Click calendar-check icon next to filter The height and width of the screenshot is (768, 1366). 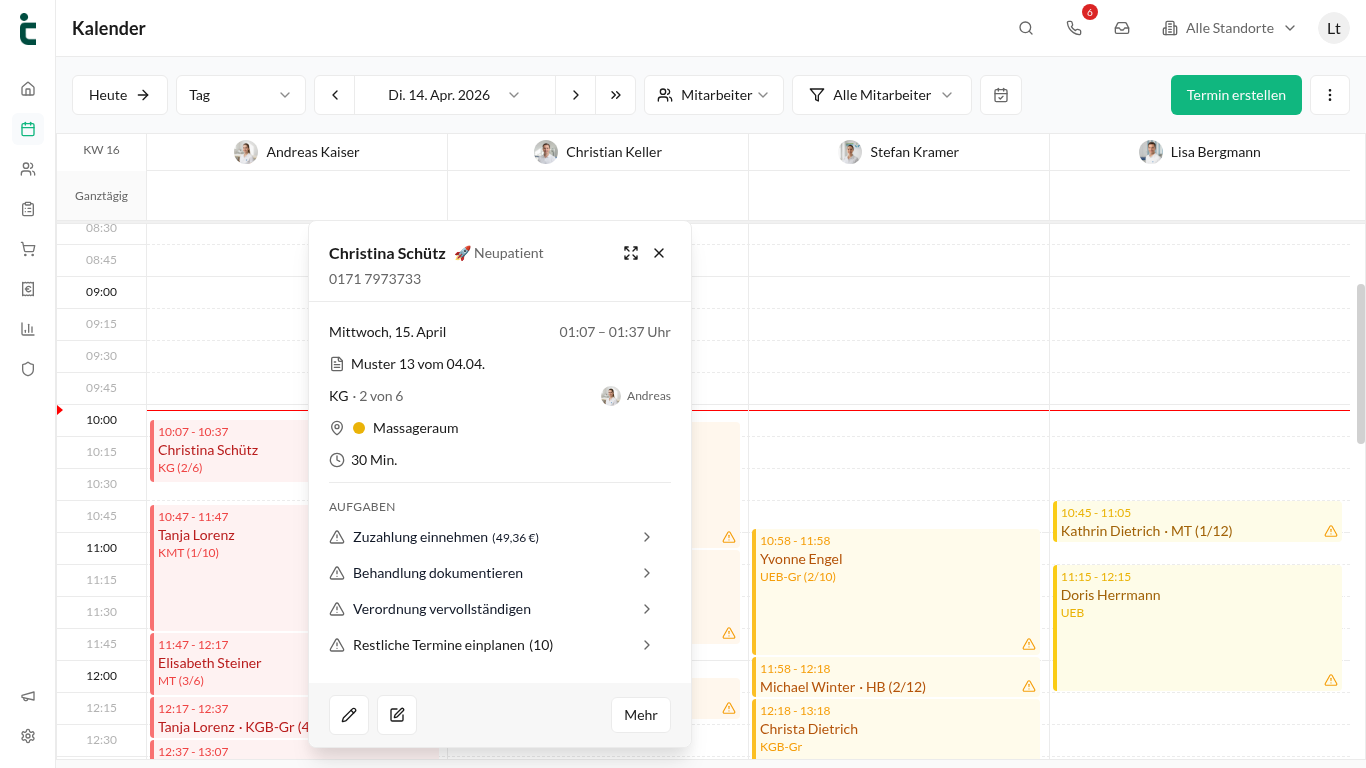[1001, 95]
